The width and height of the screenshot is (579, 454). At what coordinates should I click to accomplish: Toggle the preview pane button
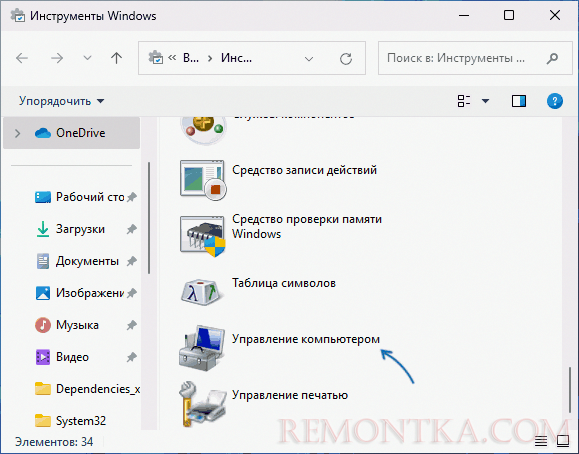(519, 101)
